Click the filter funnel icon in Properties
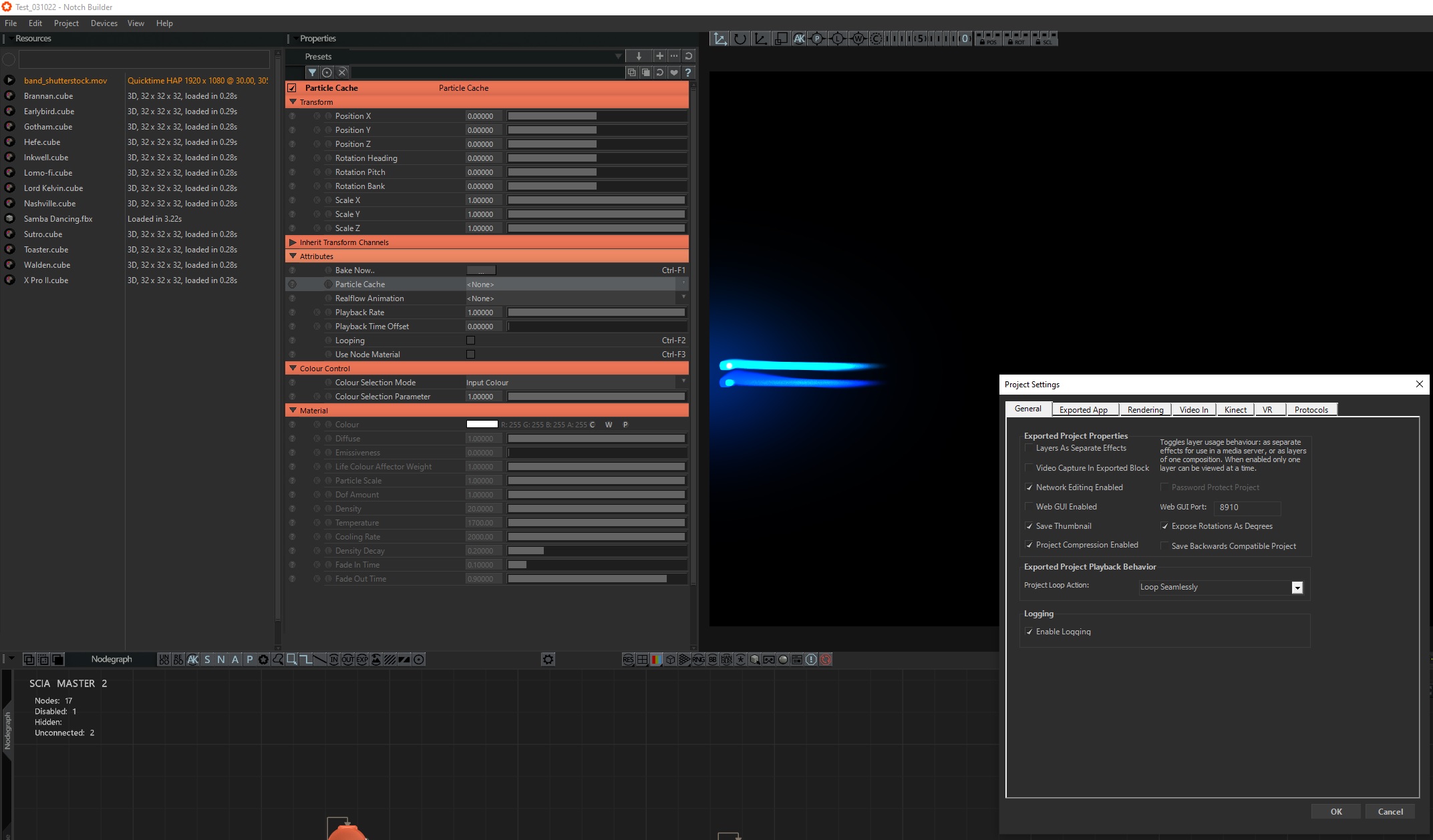 pos(312,73)
